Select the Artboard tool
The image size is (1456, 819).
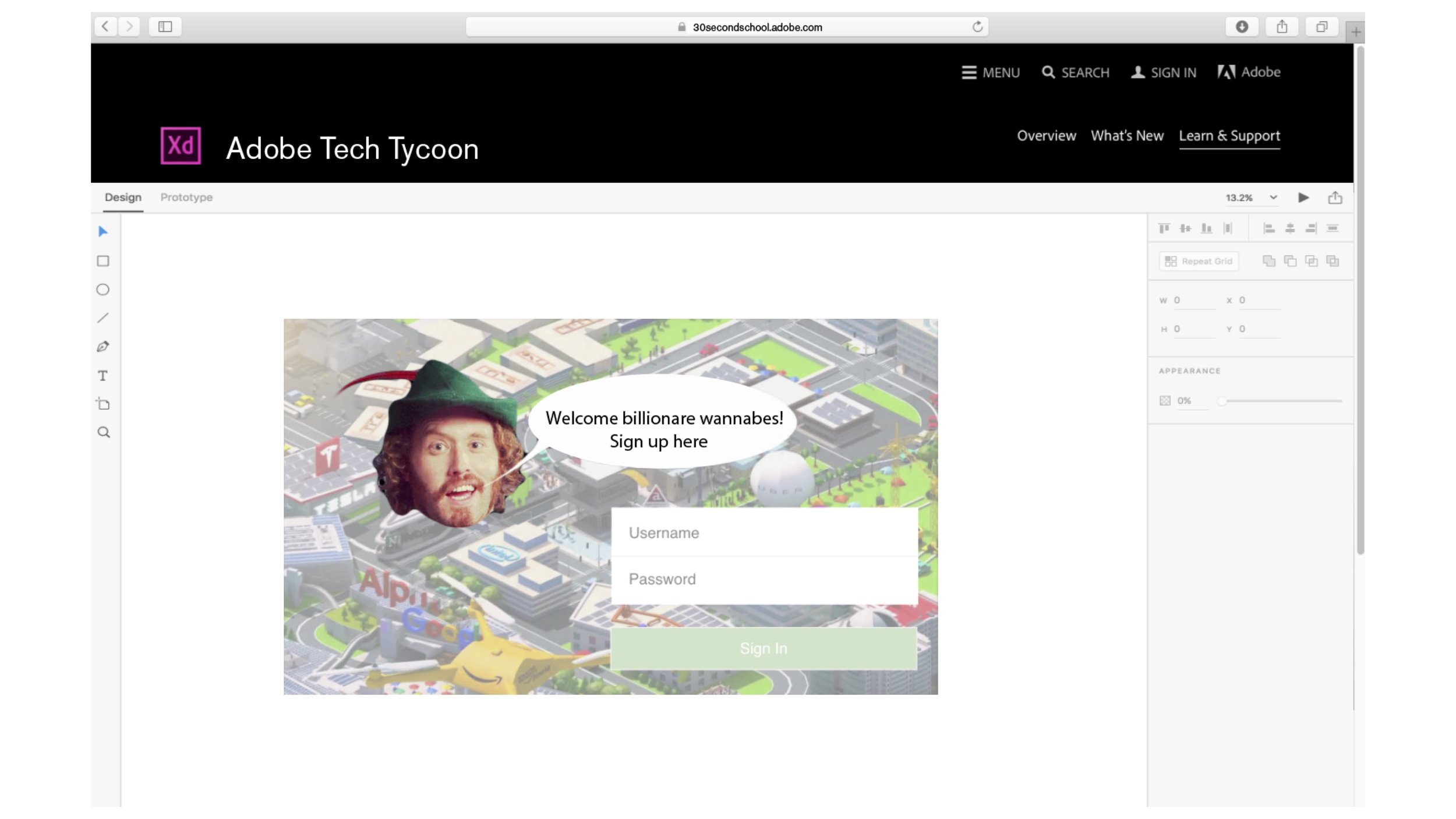click(103, 404)
